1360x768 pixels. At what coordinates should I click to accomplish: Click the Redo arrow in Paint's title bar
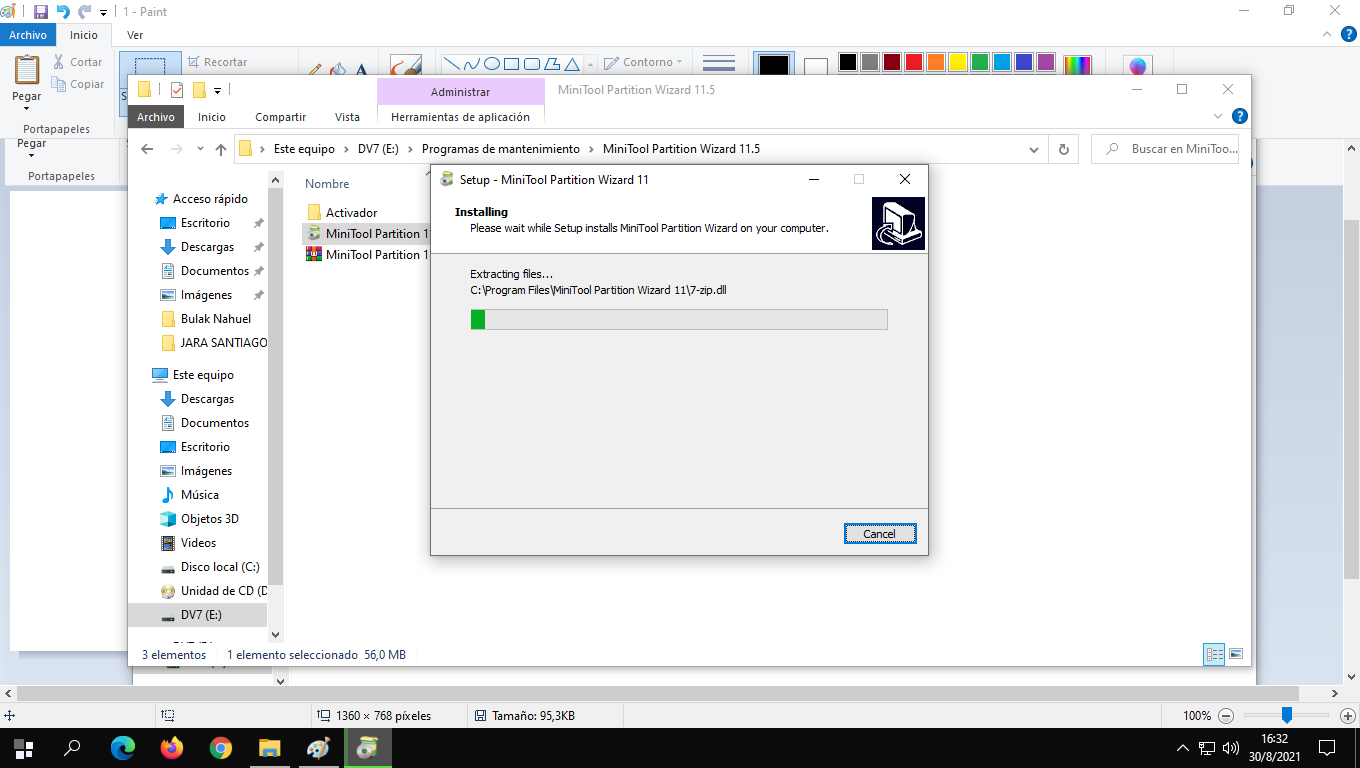(x=85, y=12)
